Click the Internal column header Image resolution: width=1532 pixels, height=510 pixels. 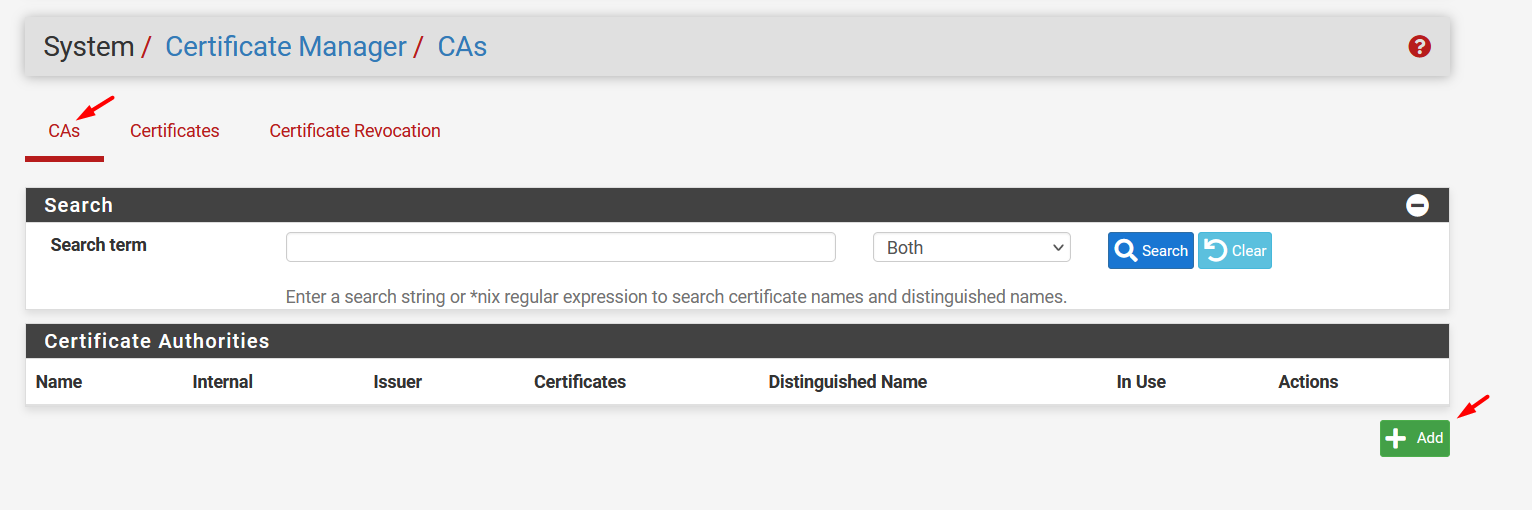coord(222,382)
